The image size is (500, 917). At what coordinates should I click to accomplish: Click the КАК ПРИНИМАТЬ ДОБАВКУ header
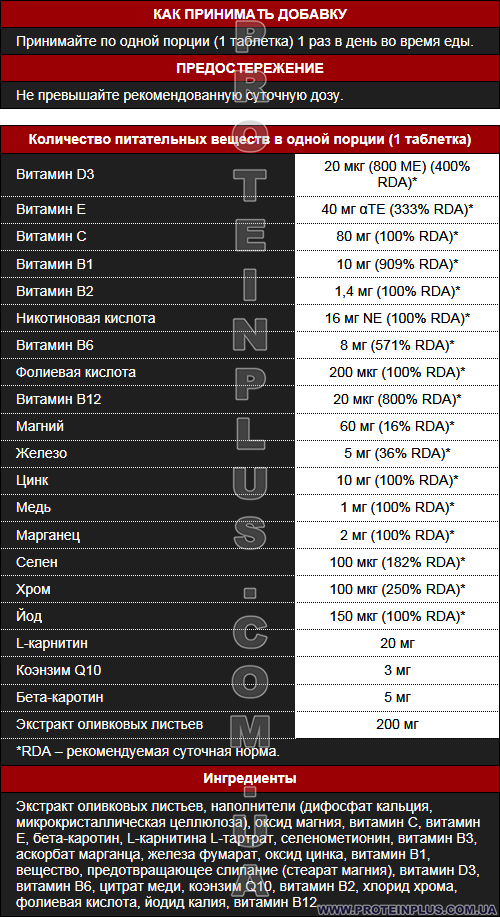point(250,14)
